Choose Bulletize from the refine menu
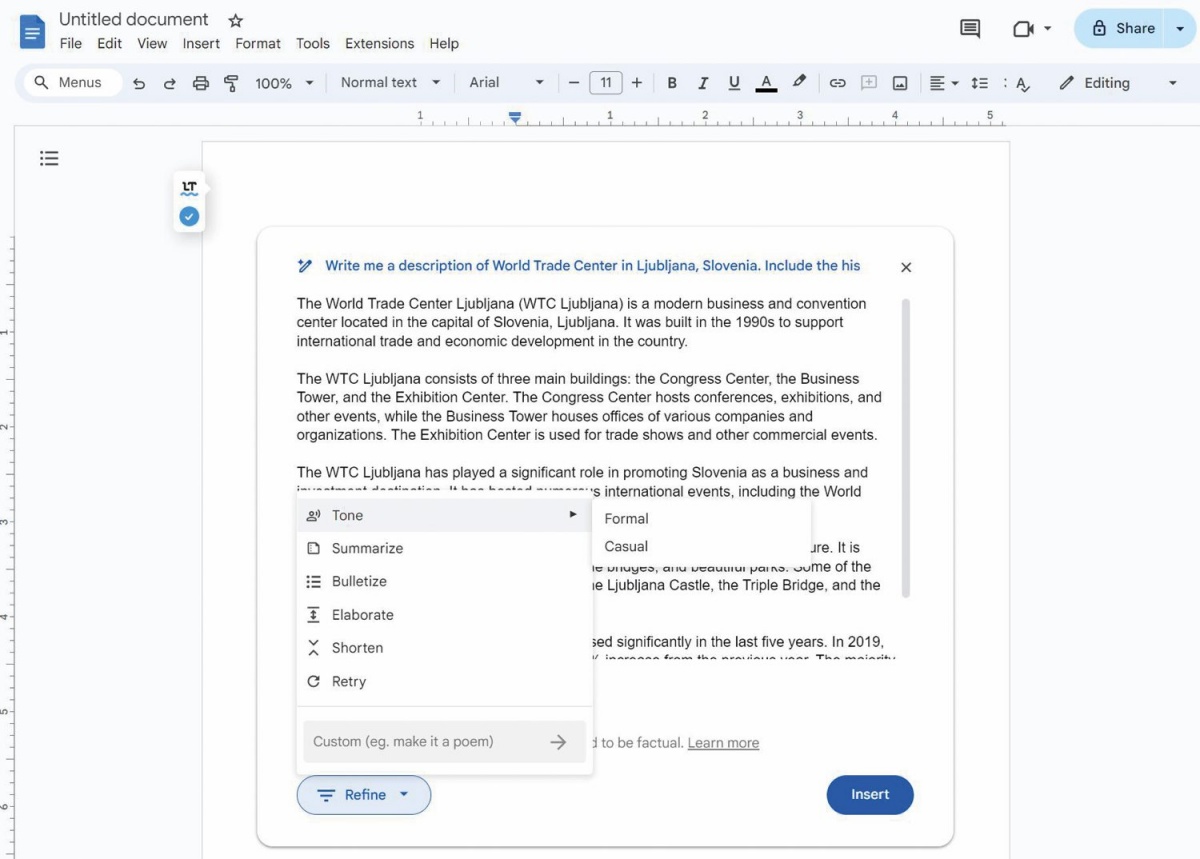Viewport: 1200px width, 859px height. pyautogui.click(x=444, y=581)
